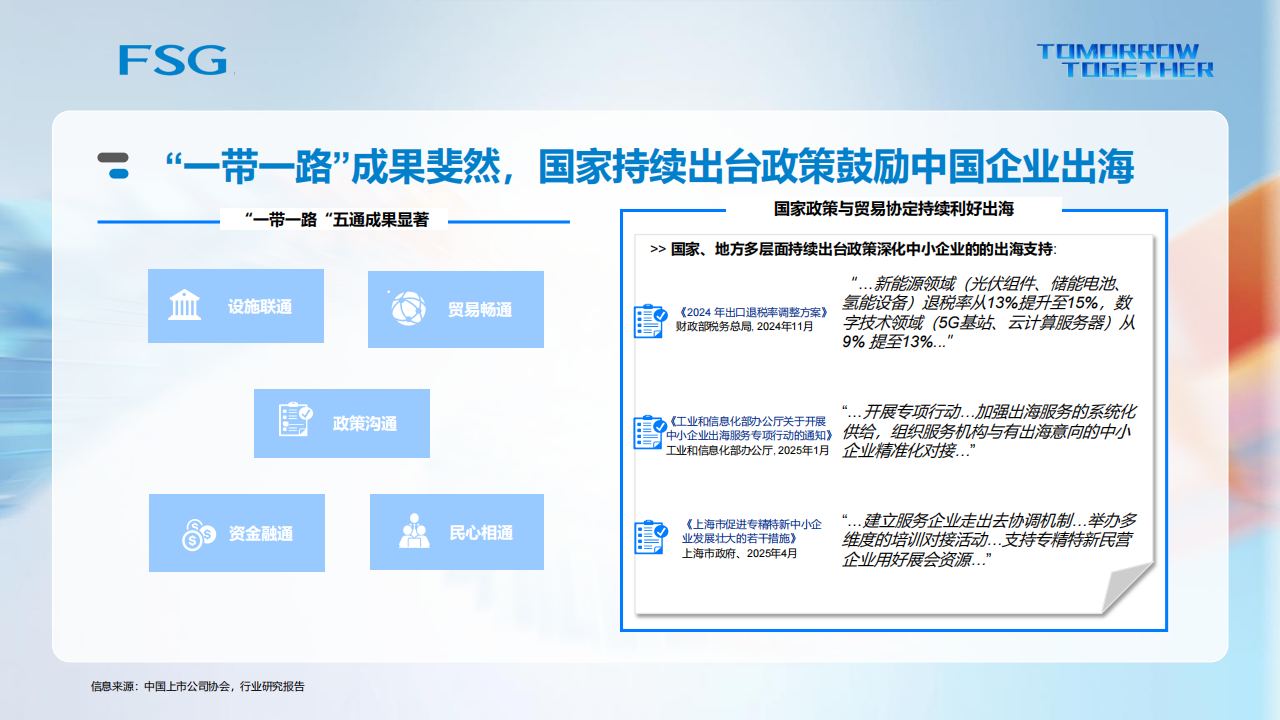The height and width of the screenshot is (720, 1280).
Task: Select the 政策沟通 box label
Action: 365,424
